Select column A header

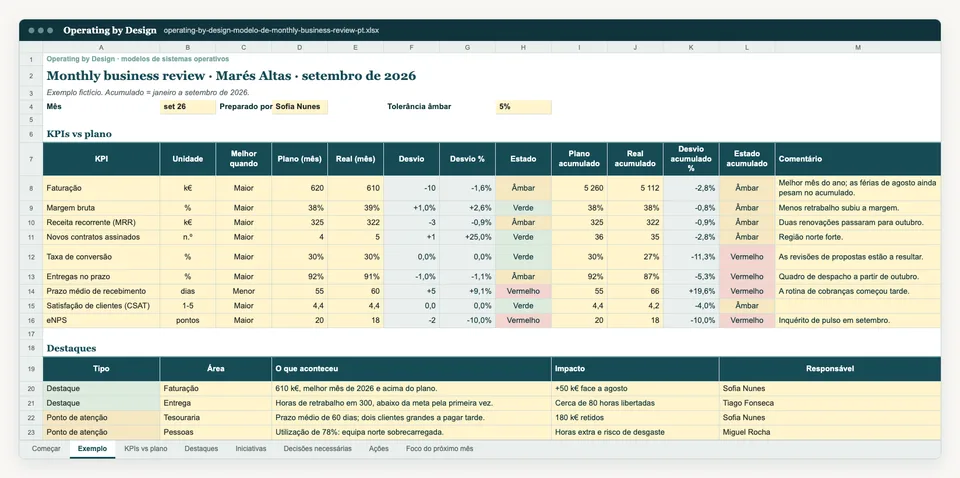(101, 47)
